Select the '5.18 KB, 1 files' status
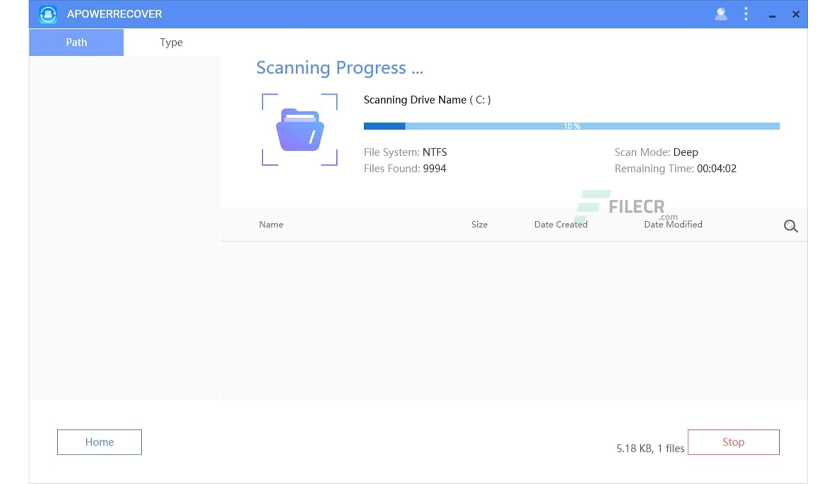The height and width of the screenshot is (484, 836). click(650, 448)
